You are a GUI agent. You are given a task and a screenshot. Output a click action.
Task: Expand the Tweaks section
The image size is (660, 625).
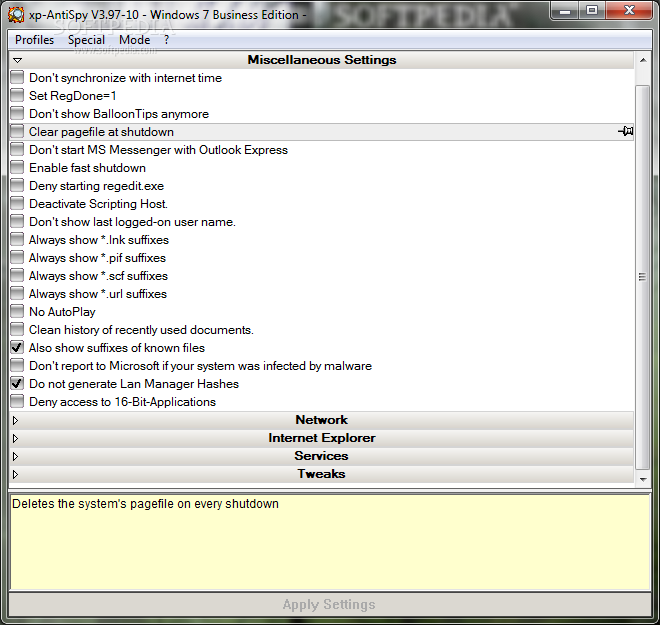click(x=16, y=475)
